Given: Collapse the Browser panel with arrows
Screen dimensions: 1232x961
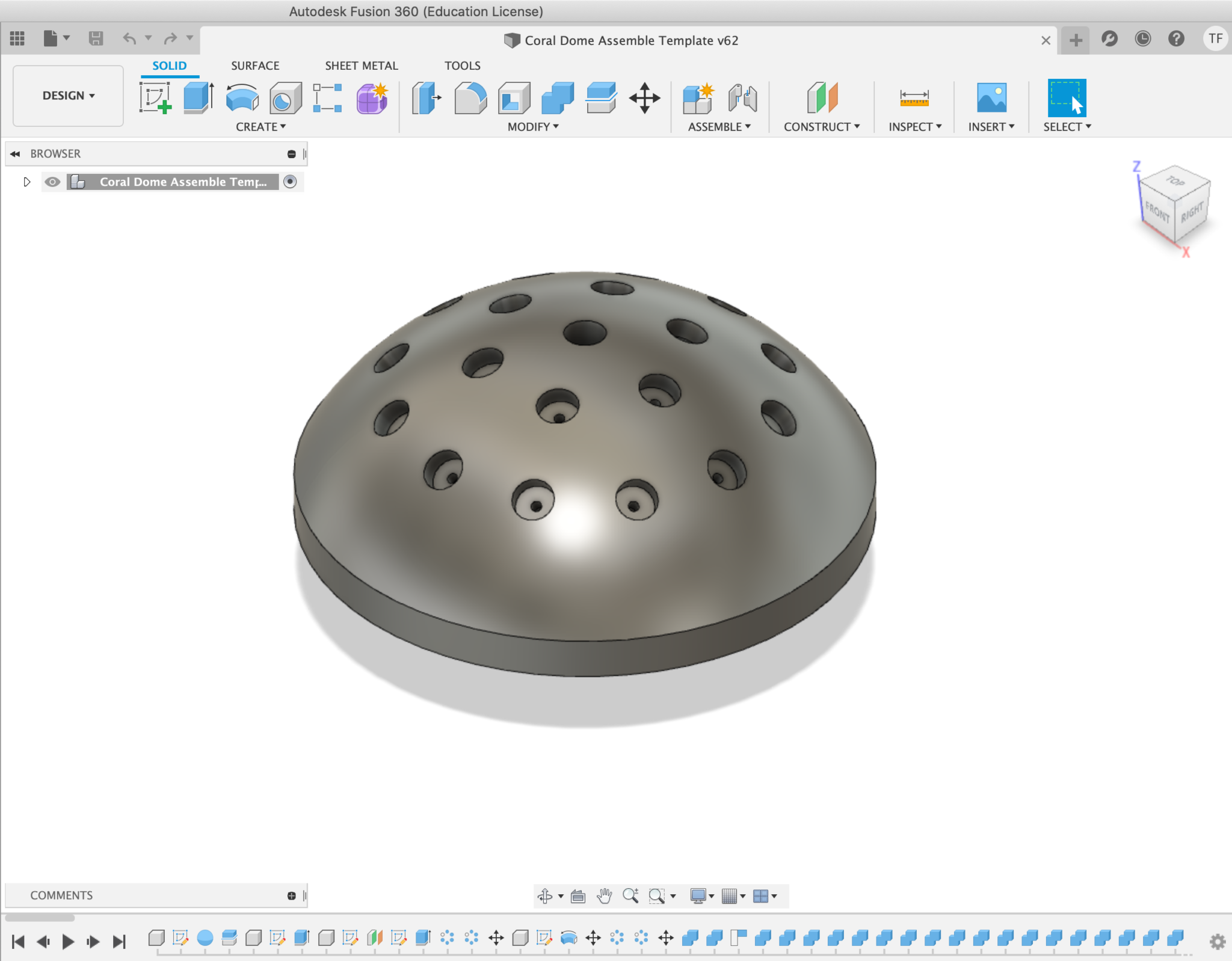Looking at the screenshot, I should 15,154.
